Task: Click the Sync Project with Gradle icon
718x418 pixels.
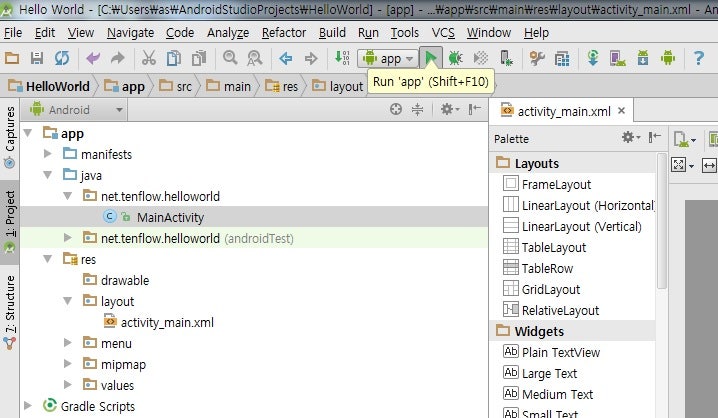Action: (x=593, y=58)
